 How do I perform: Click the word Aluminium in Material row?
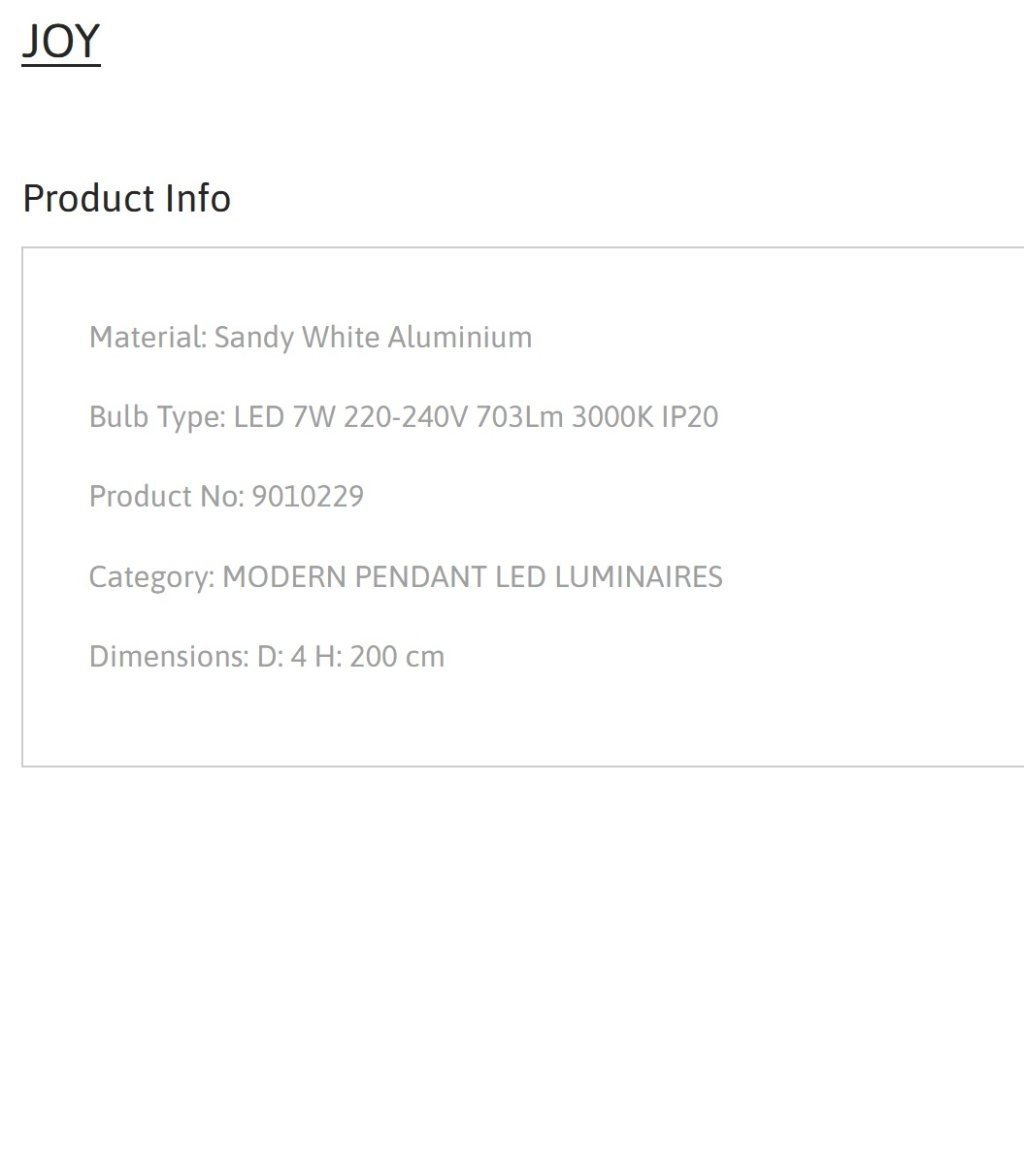(x=460, y=337)
